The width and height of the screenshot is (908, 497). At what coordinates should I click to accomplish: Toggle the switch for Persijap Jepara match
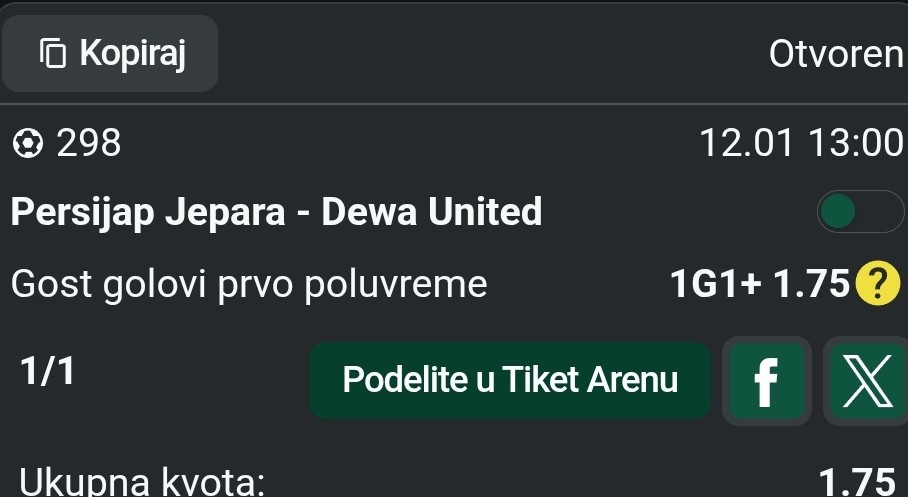point(858,212)
